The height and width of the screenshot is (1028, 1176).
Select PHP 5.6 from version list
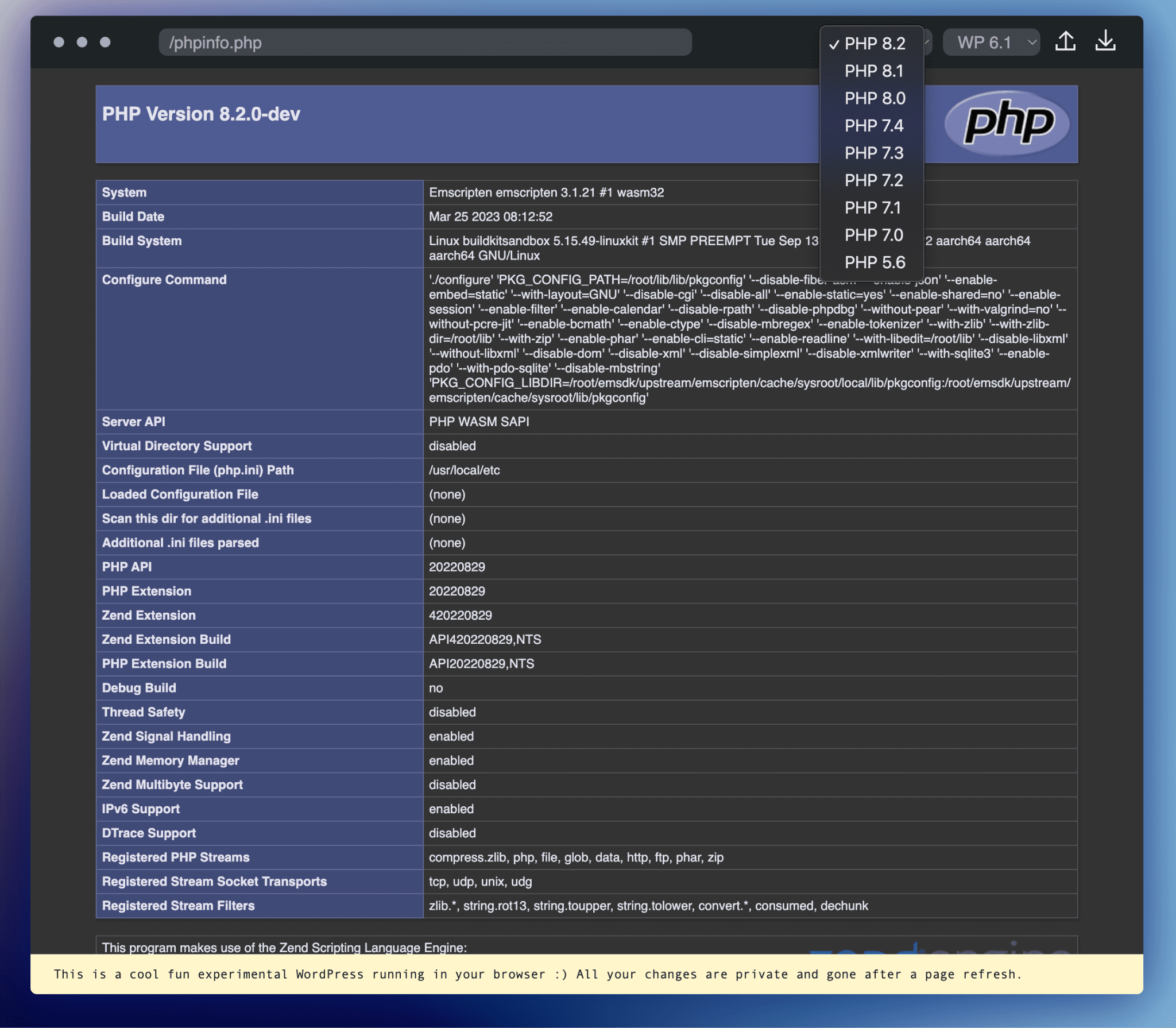click(x=873, y=262)
